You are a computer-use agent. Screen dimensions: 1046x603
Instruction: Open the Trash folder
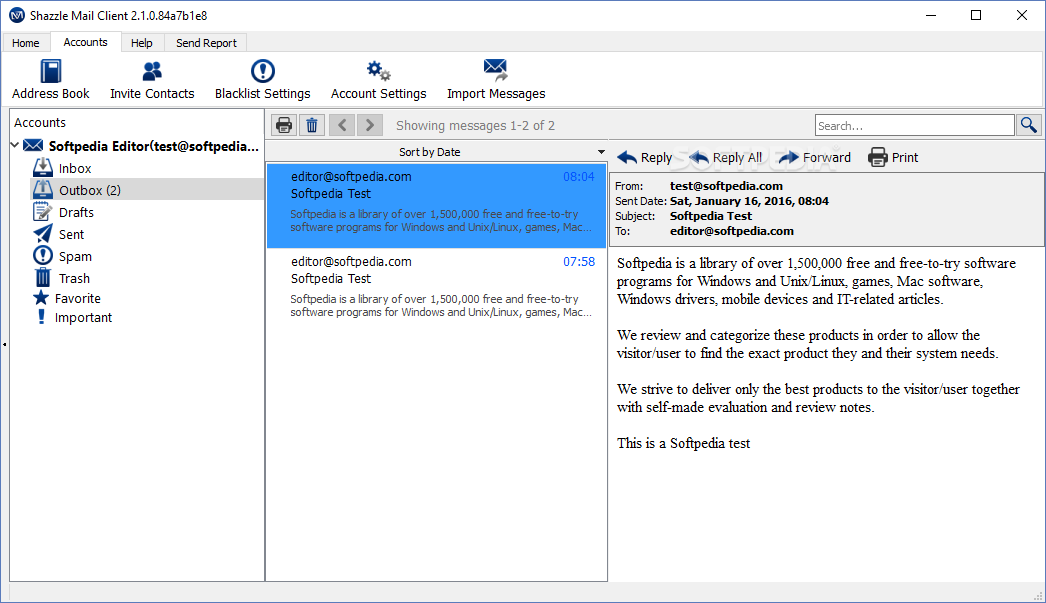[x=73, y=278]
